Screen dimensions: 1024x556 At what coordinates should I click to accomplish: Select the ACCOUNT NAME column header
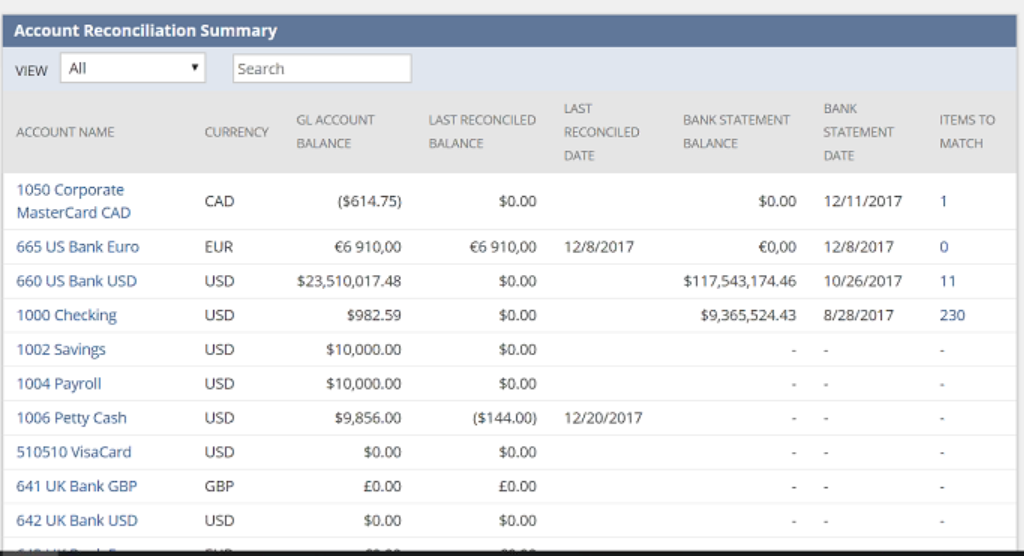tap(65, 132)
